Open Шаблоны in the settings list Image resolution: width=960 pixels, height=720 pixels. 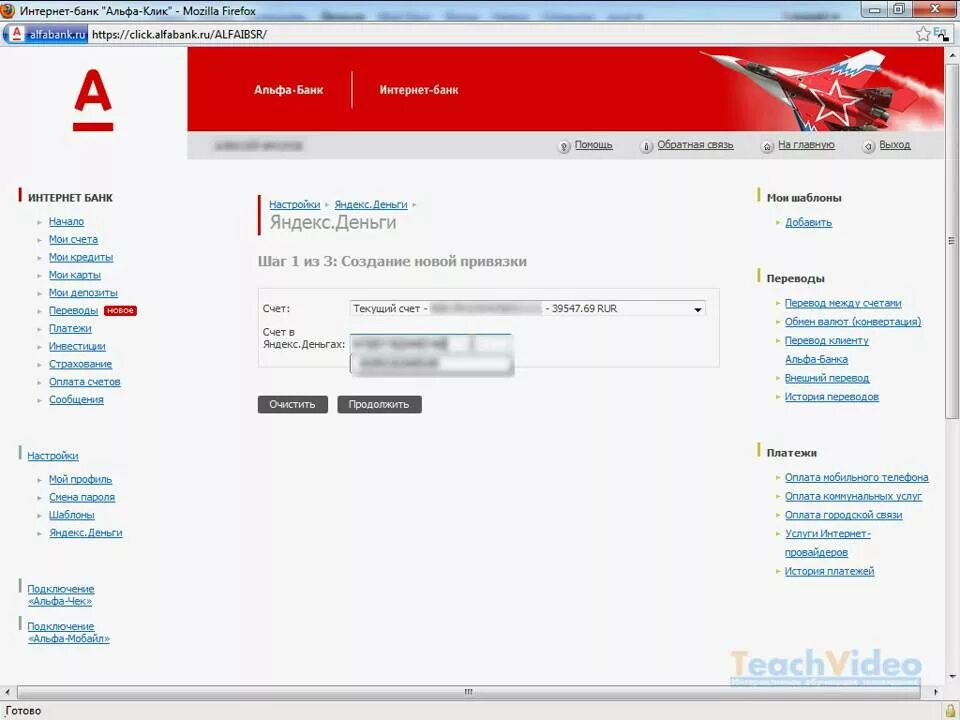[72, 515]
